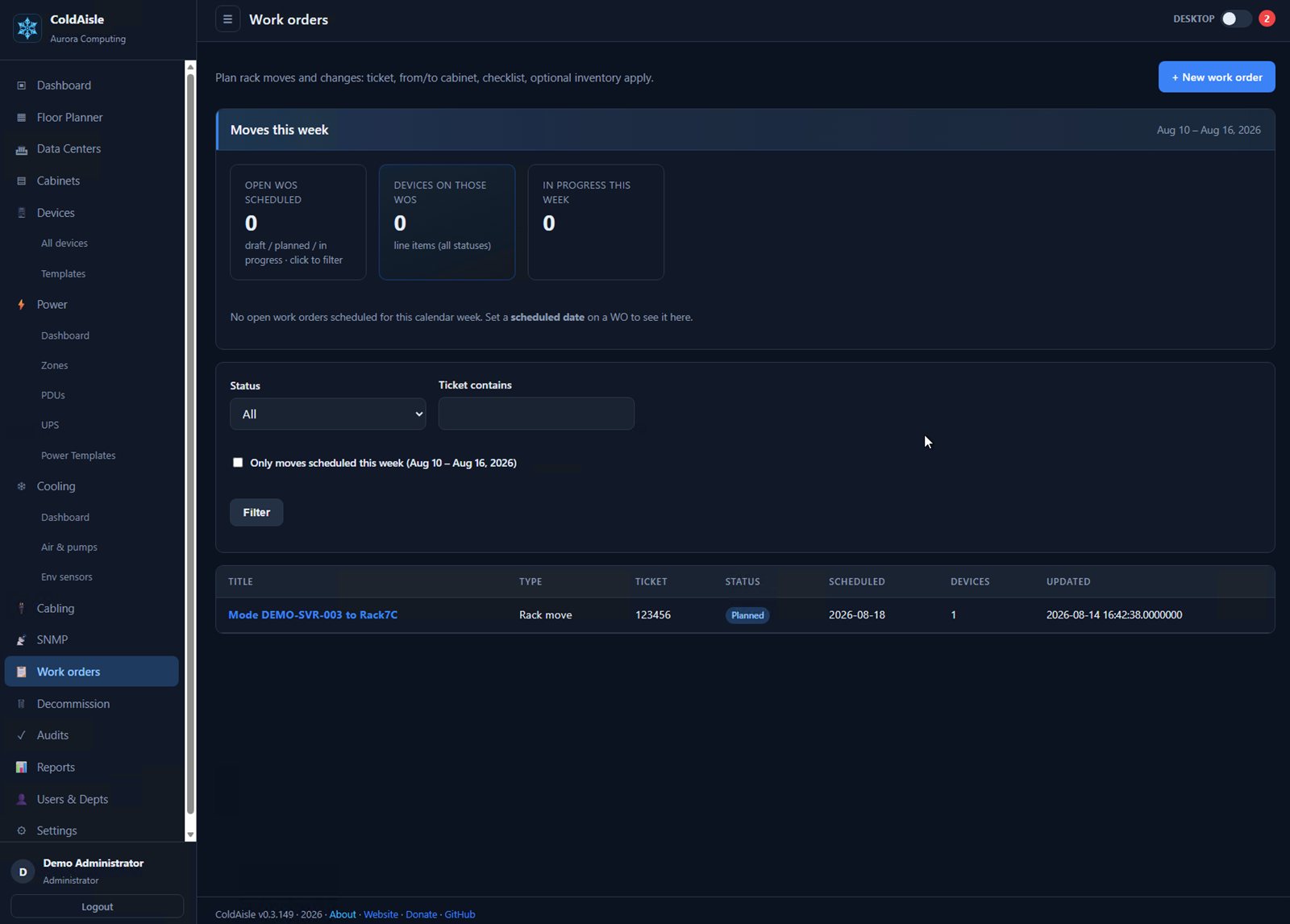Click the In Progress This Week card

pos(596,223)
